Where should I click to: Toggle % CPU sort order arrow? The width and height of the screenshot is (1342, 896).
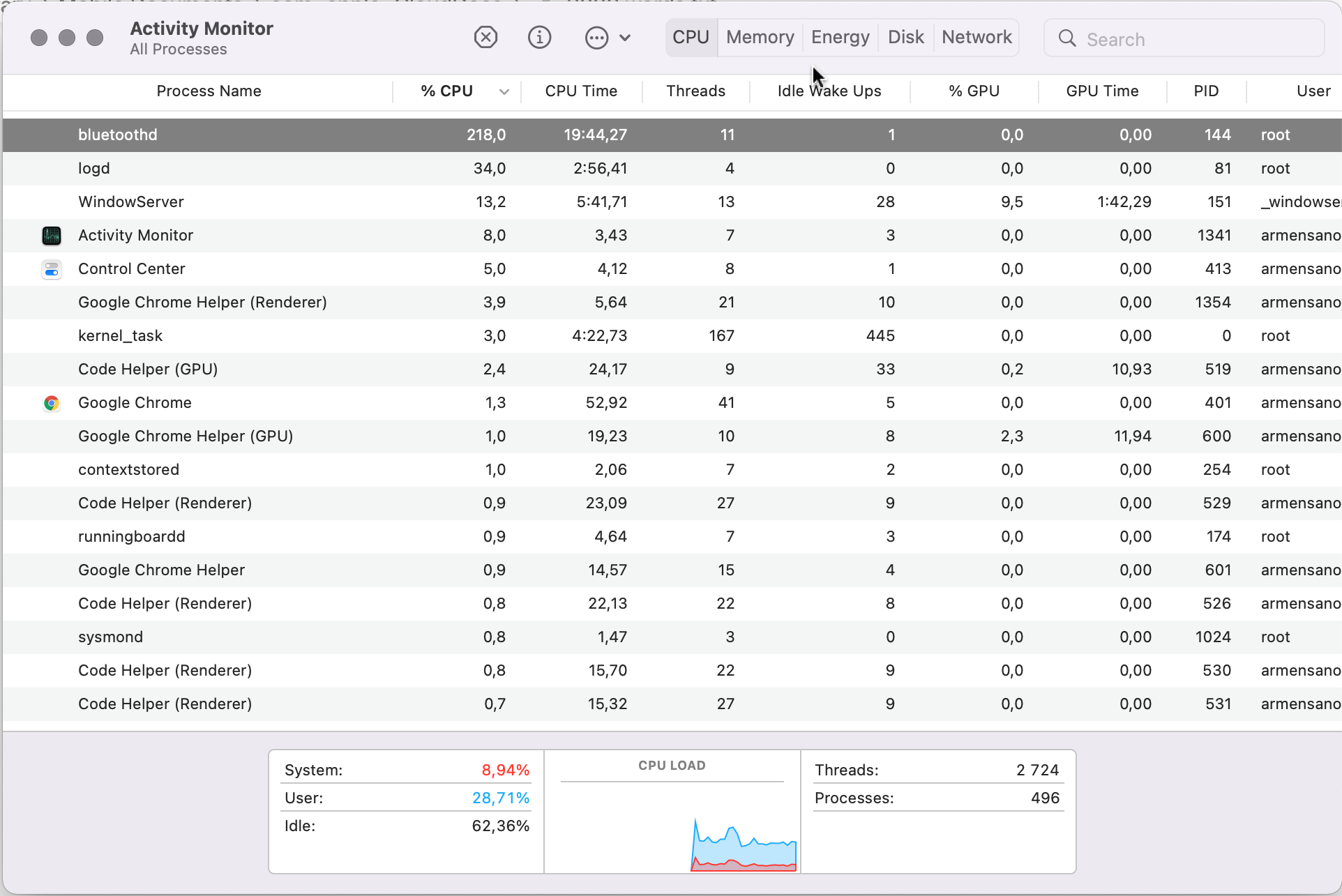pos(504,91)
